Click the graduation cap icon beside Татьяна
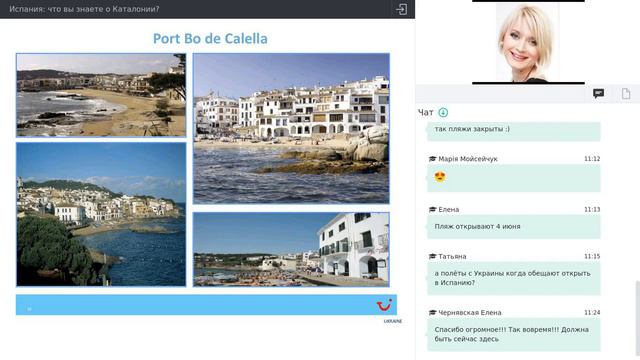This screenshot has width=640, height=360. 433,256
